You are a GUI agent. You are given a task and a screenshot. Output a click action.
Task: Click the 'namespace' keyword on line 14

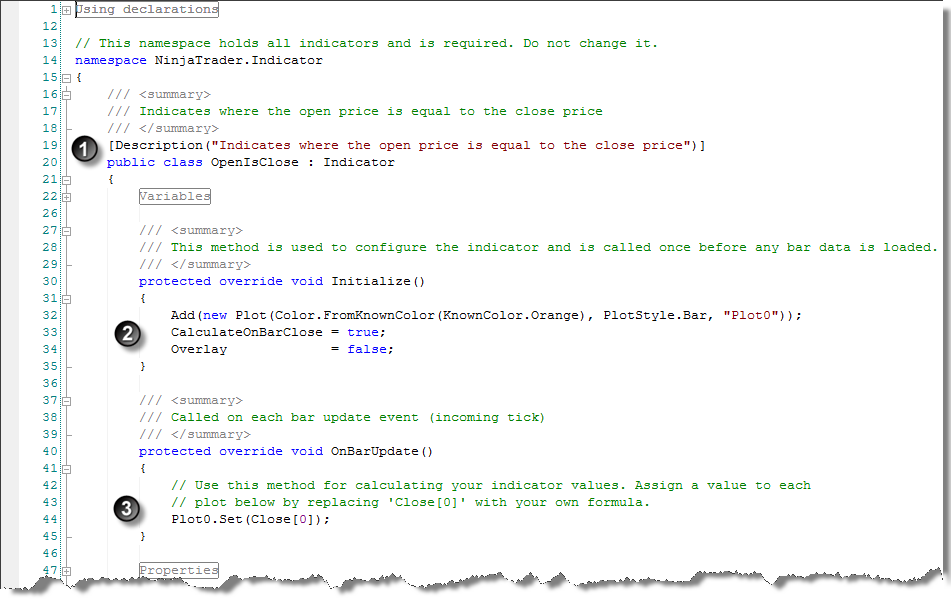pos(110,60)
